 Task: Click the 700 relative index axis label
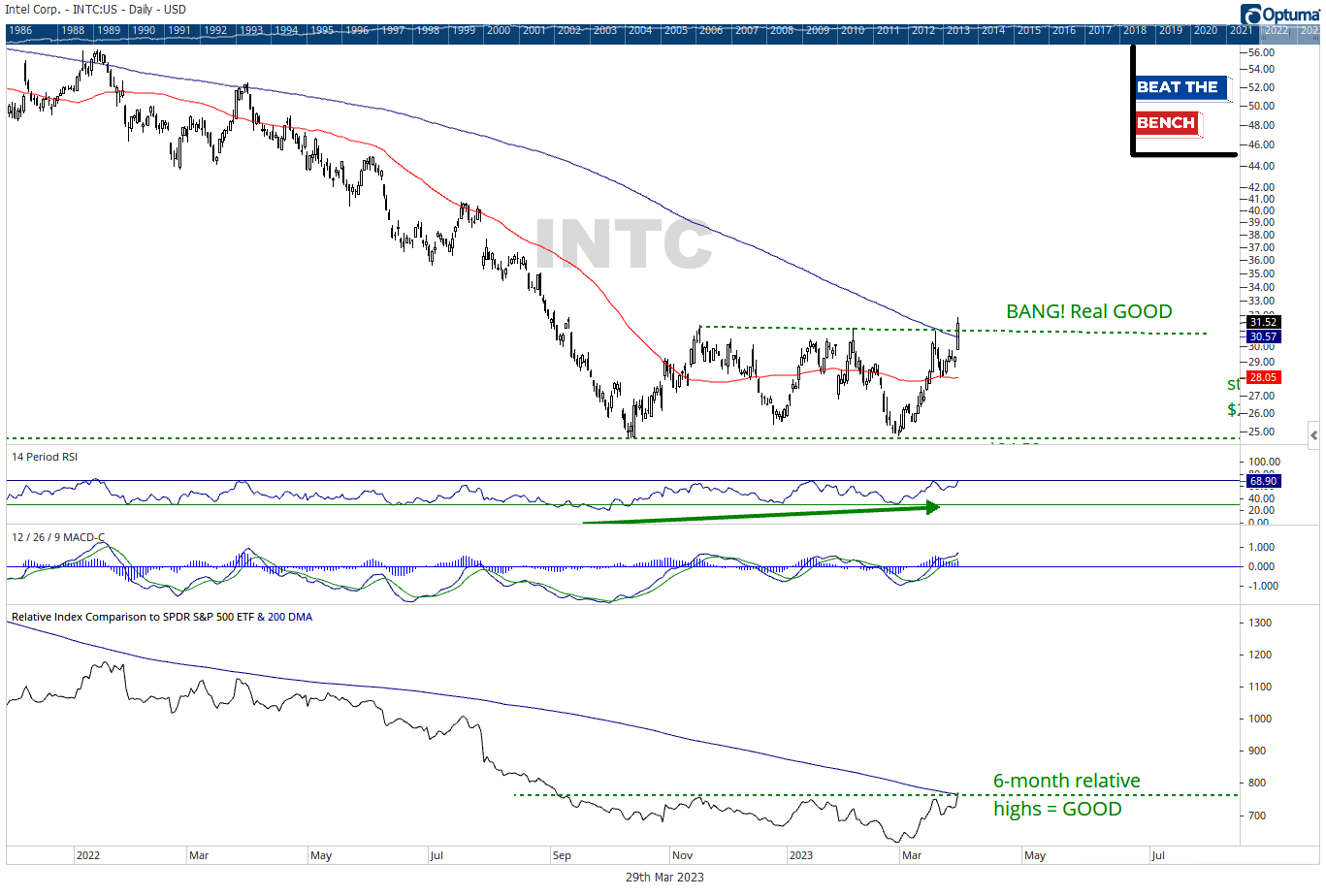click(1257, 816)
